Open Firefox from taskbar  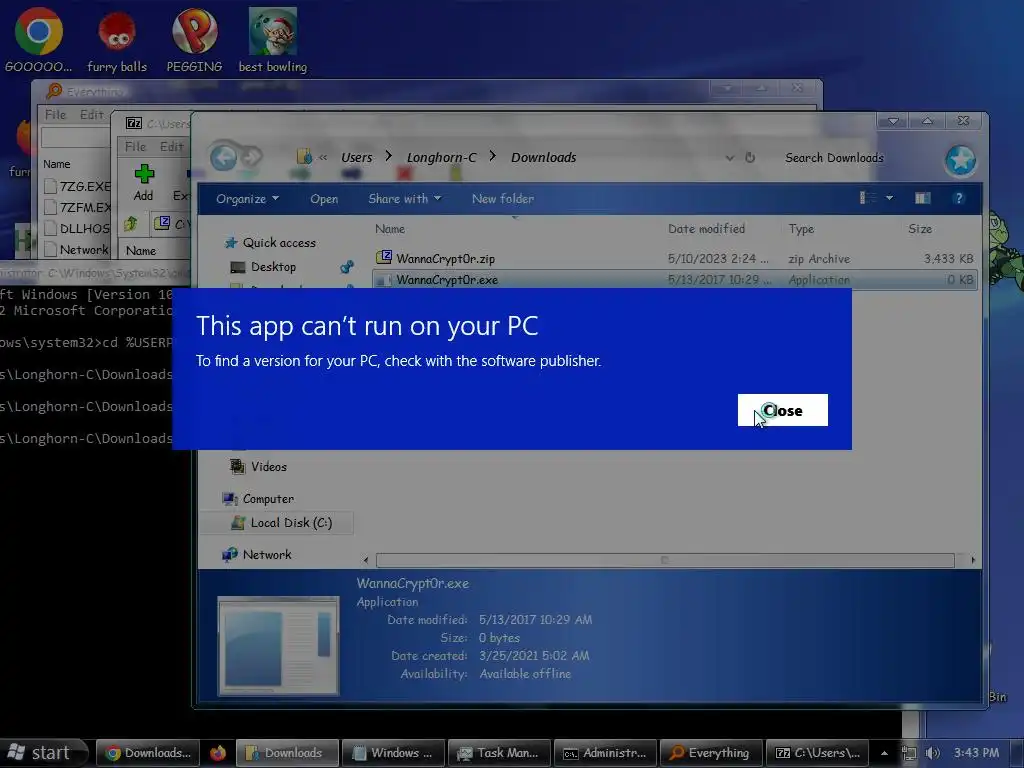(217, 753)
